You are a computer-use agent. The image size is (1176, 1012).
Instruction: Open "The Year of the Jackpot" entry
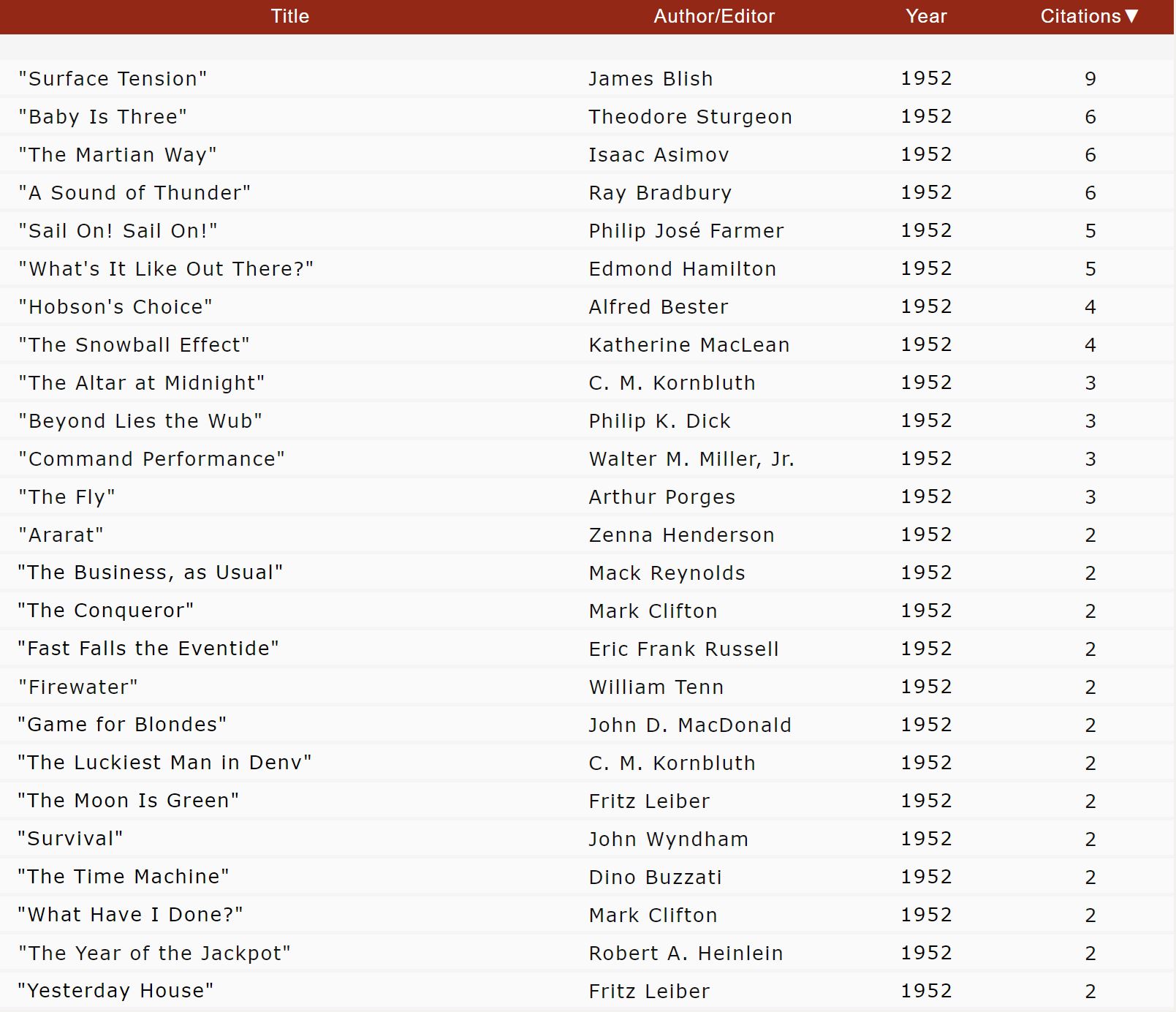153,953
